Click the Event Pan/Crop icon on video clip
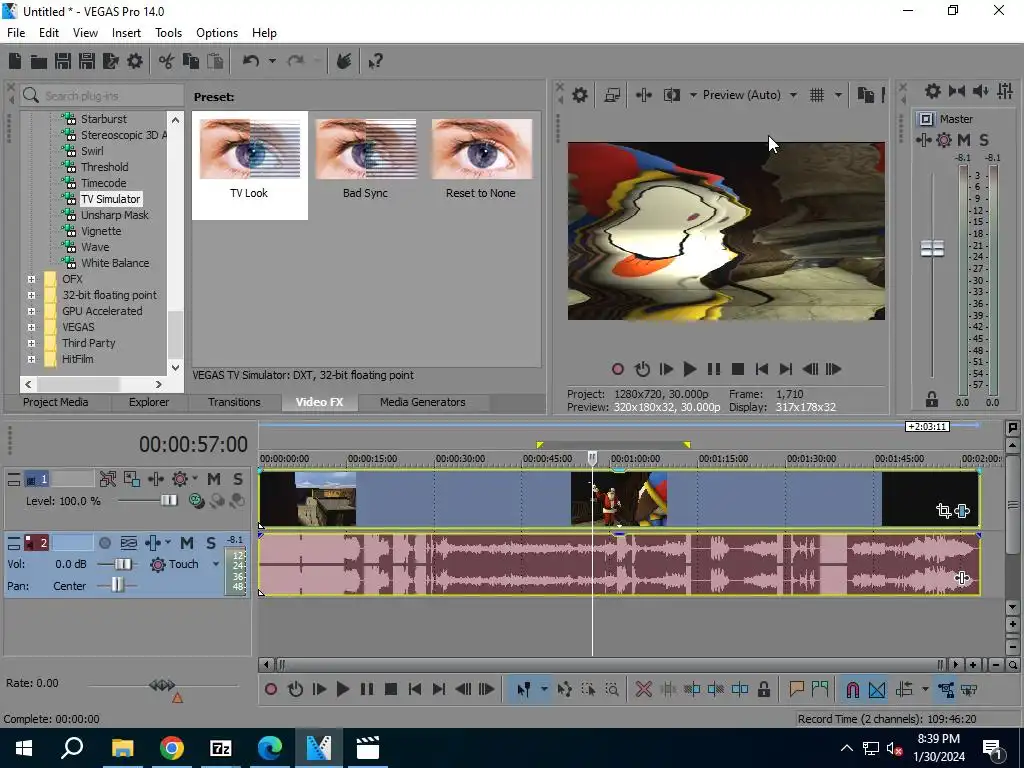 [943, 511]
